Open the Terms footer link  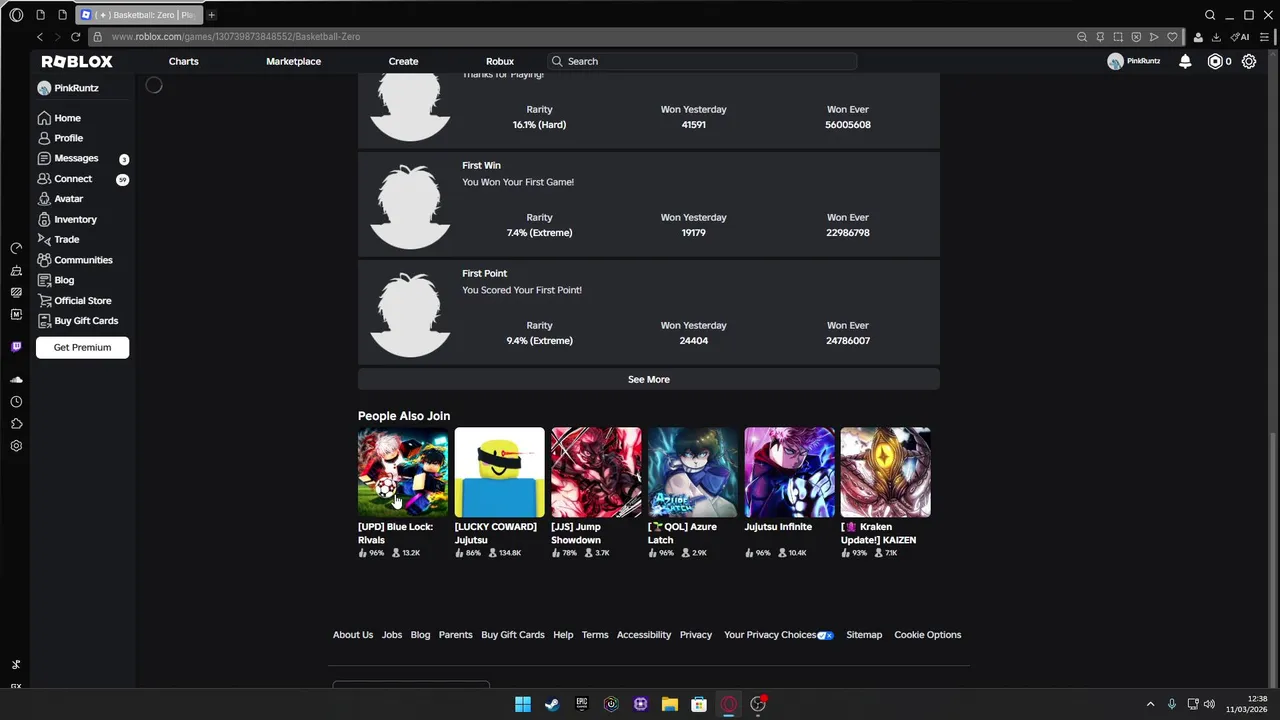pyautogui.click(x=595, y=635)
